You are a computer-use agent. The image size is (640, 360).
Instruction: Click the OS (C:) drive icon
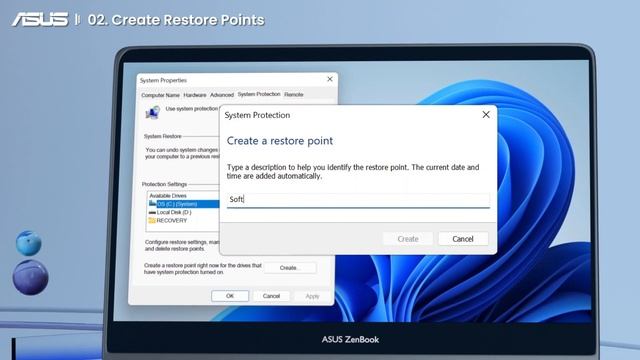[x=152, y=203]
